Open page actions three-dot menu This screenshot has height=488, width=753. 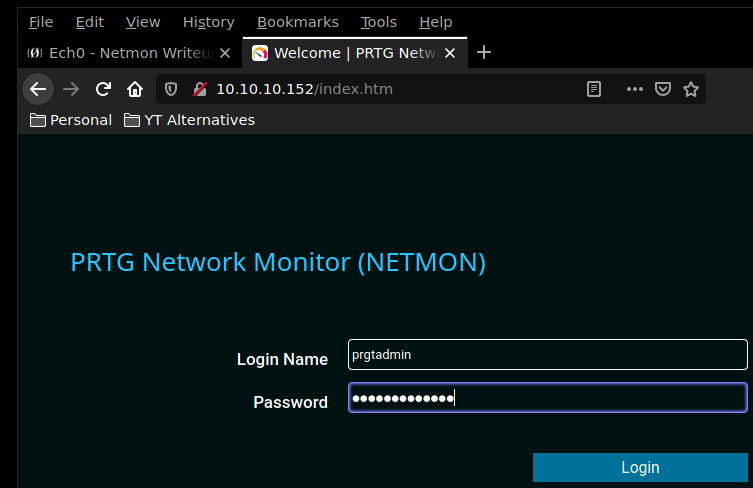(x=634, y=89)
